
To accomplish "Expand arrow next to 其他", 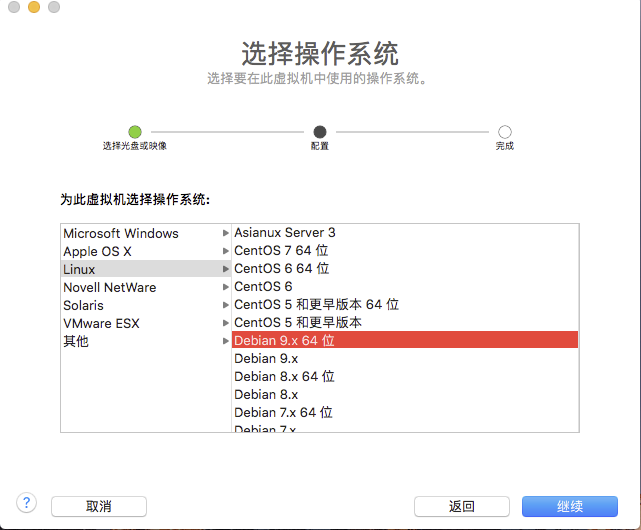I will (225, 341).
